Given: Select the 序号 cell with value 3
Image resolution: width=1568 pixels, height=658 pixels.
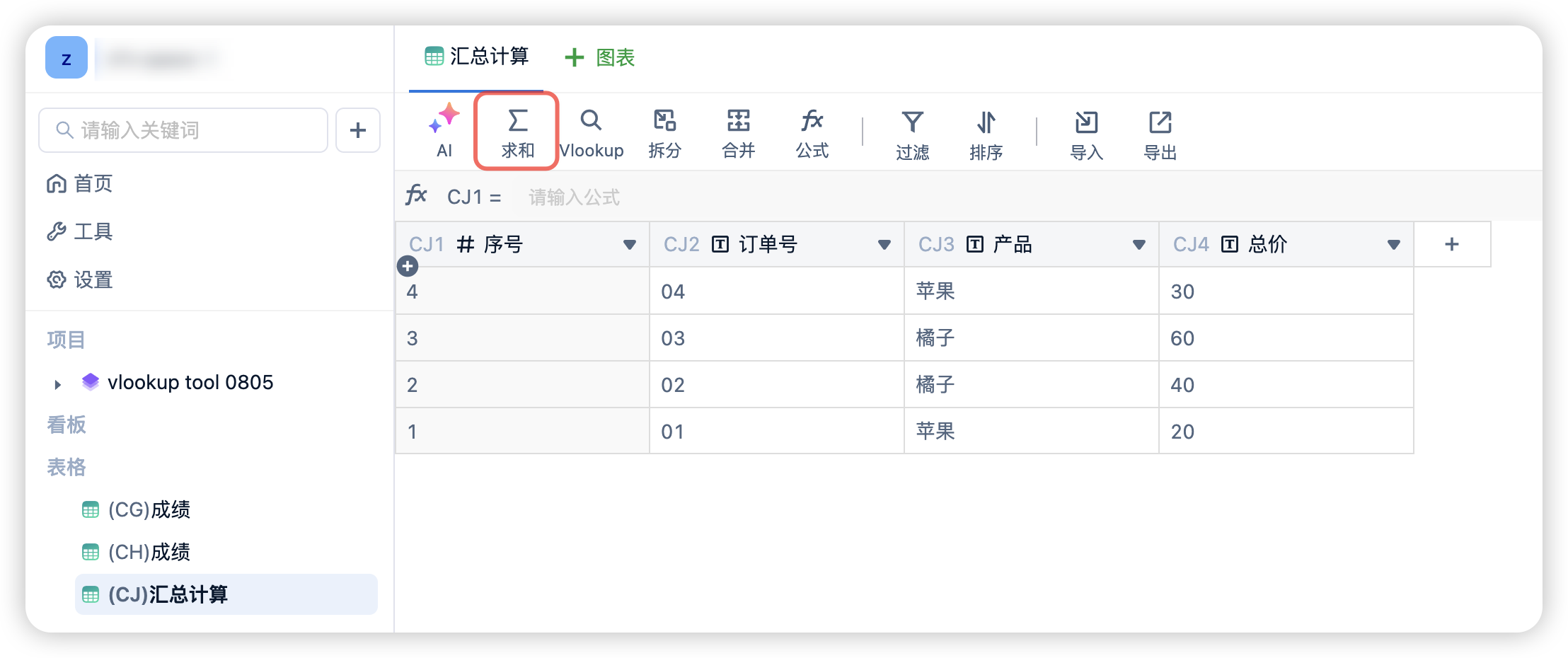Looking at the screenshot, I should tap(522, 337).
